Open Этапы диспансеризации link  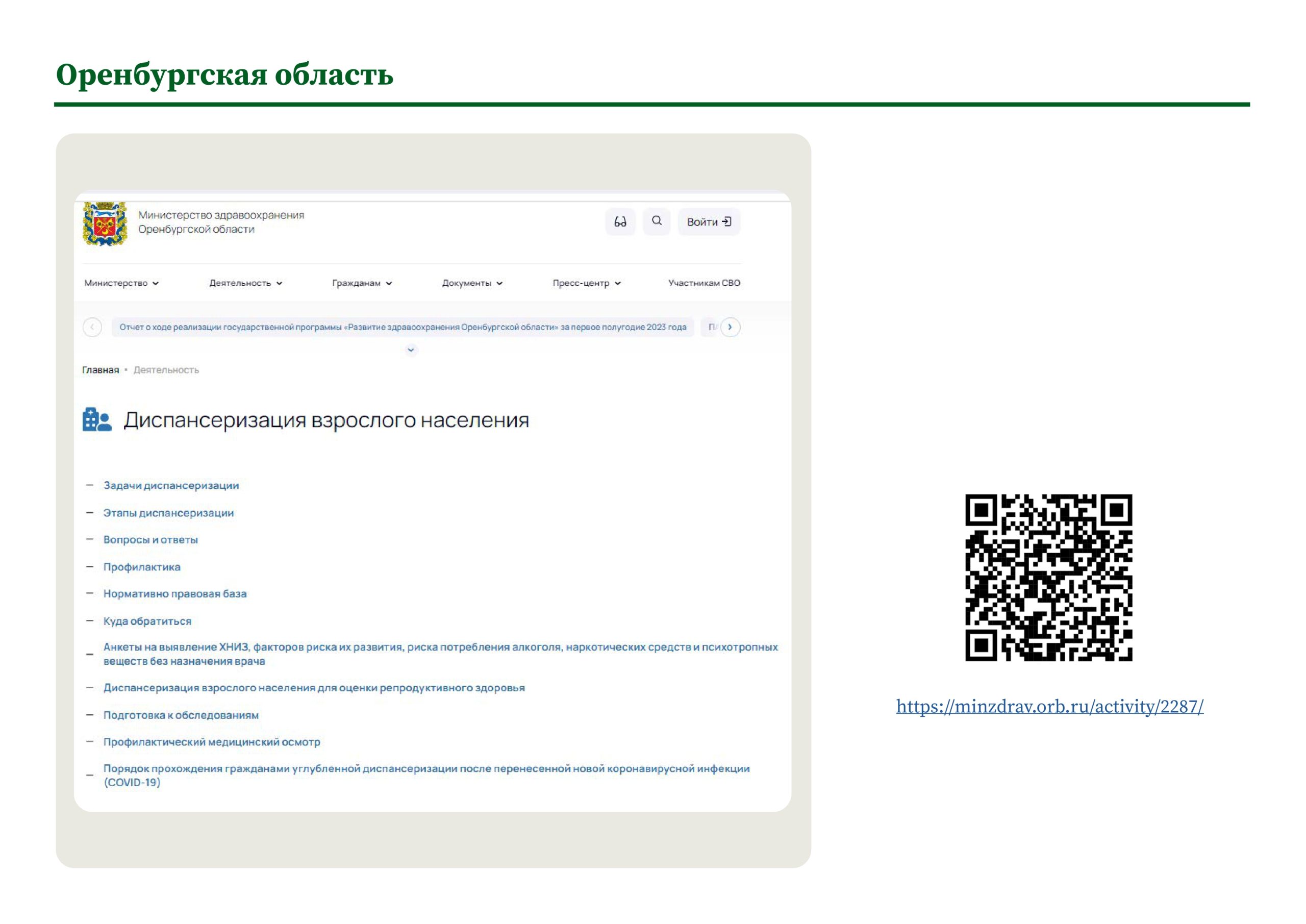(168, 513)
